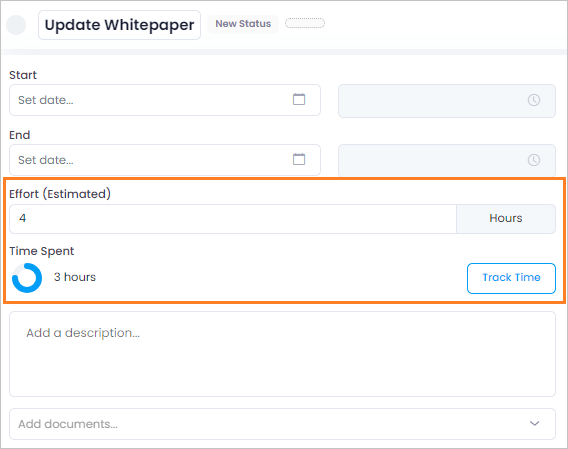The width and height of the screenshot is (568, 449).
Task: Click the Time Spent progress ring
Action: 27,278
